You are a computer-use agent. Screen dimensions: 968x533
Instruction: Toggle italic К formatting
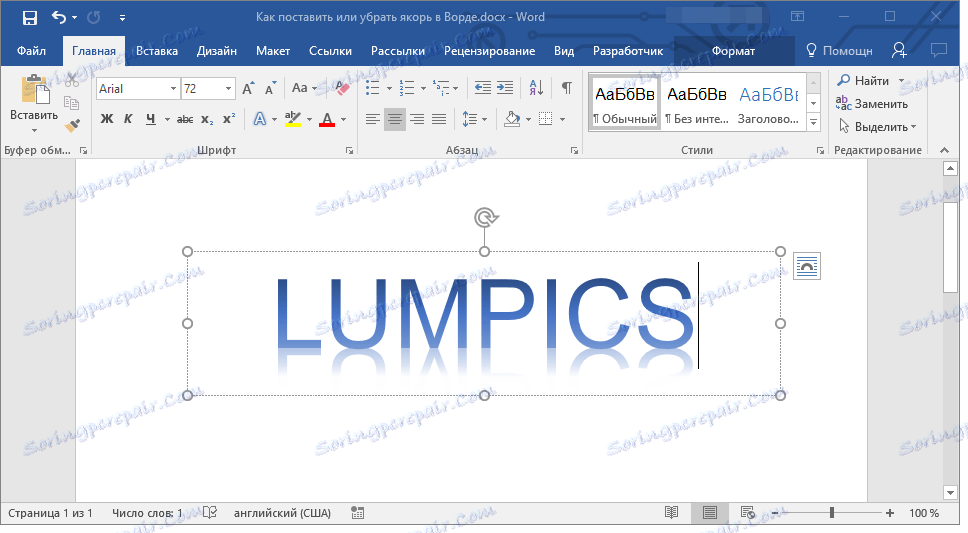pos(128,119)
